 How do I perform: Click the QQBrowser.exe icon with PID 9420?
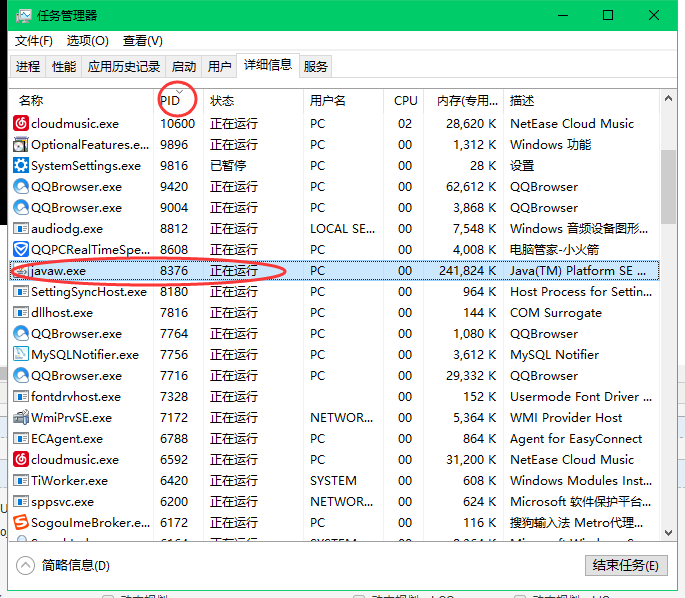21,187
